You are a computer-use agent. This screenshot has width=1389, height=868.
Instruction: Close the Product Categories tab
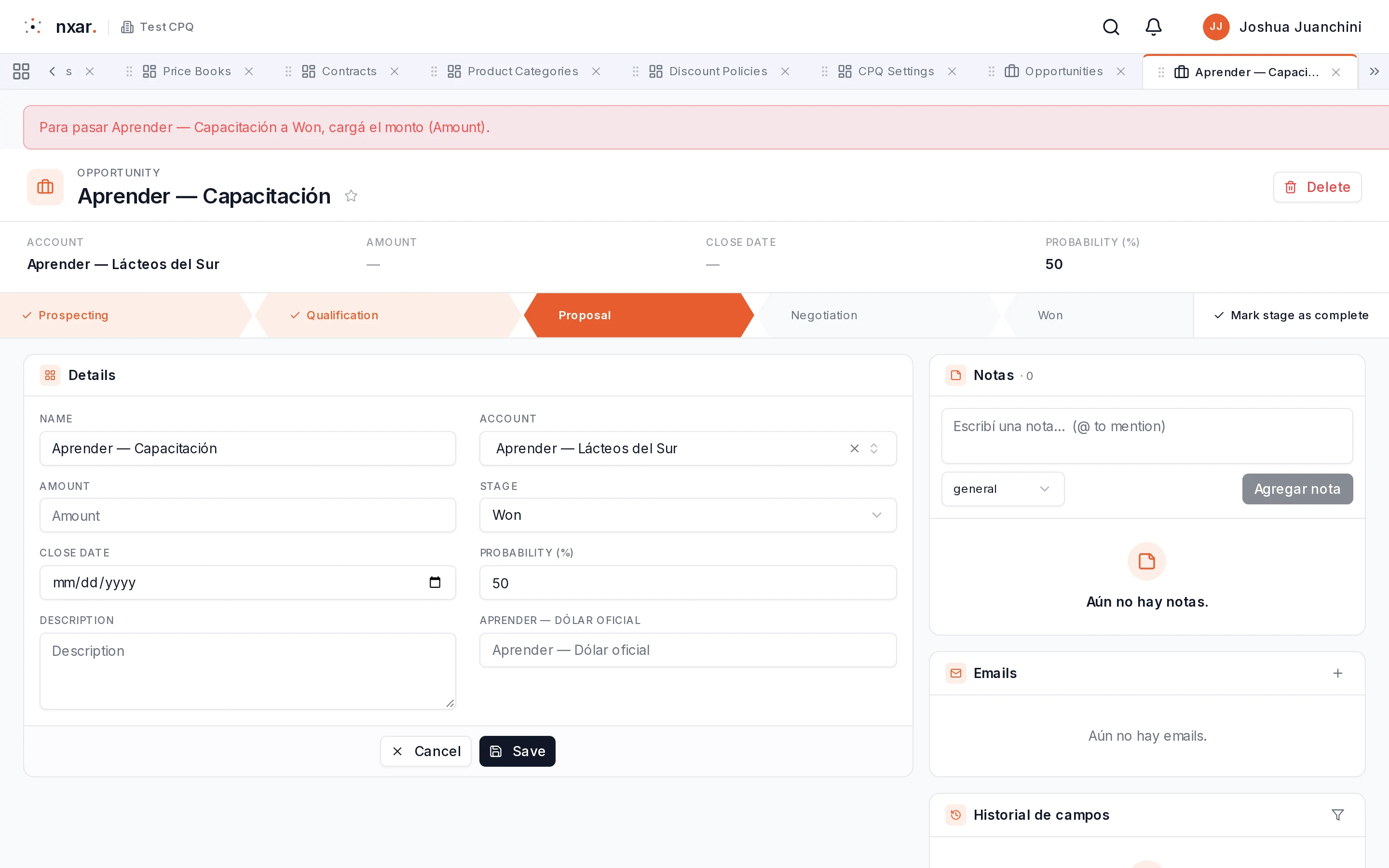pyautogui.click(x=596, y=71)
